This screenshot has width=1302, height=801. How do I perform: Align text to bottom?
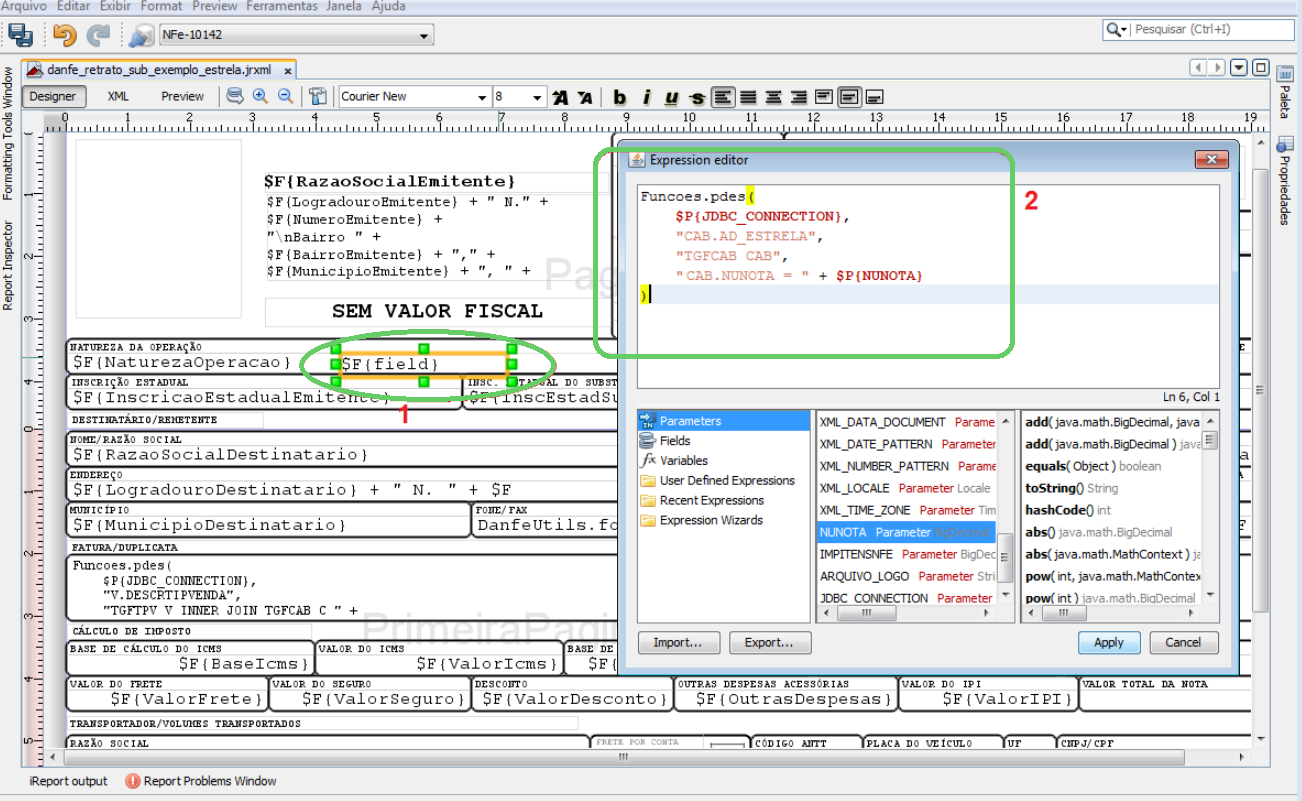point(874,97)
